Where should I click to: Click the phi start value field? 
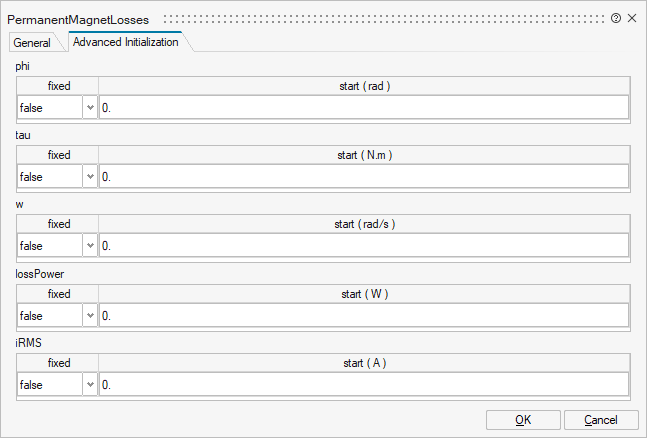(x=364, y=108)
